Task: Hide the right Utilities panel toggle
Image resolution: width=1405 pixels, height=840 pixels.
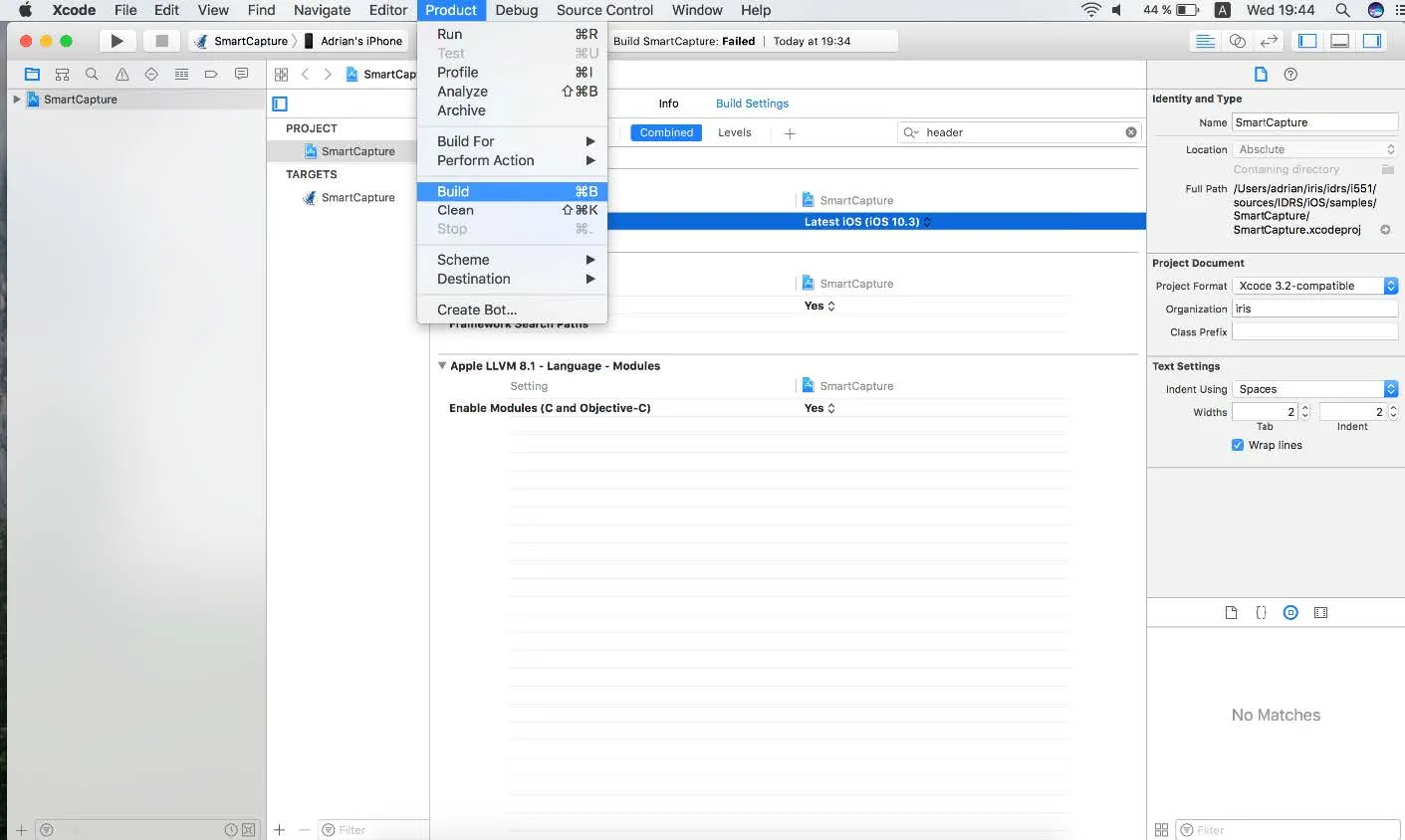Action: tap(1372, 41)
